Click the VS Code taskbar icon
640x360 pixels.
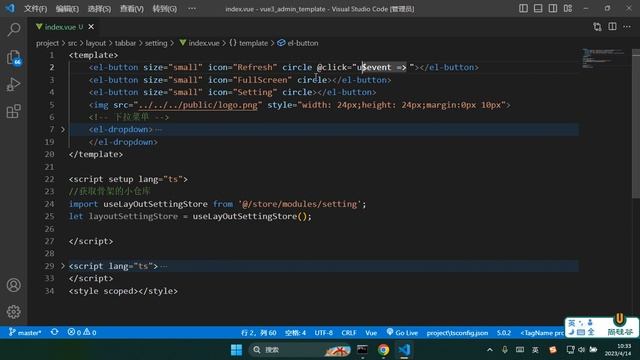(404, 350)
